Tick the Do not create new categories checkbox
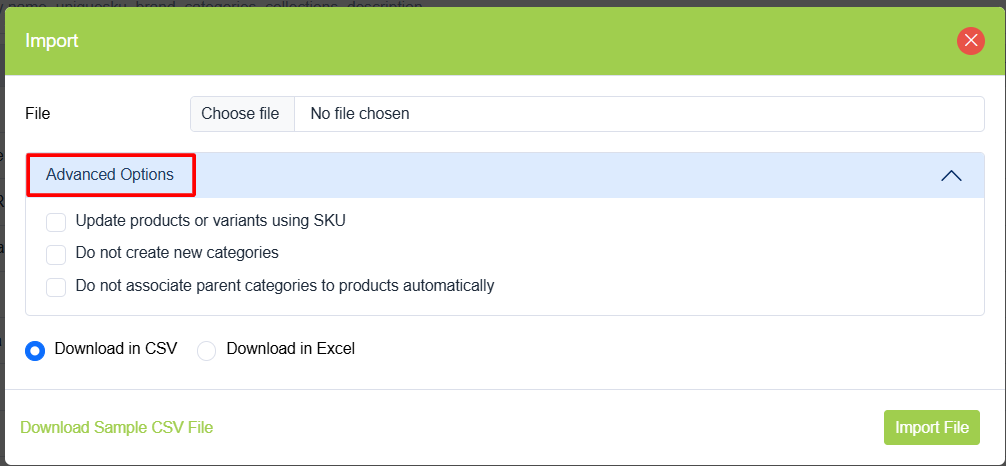 [56, 254]
